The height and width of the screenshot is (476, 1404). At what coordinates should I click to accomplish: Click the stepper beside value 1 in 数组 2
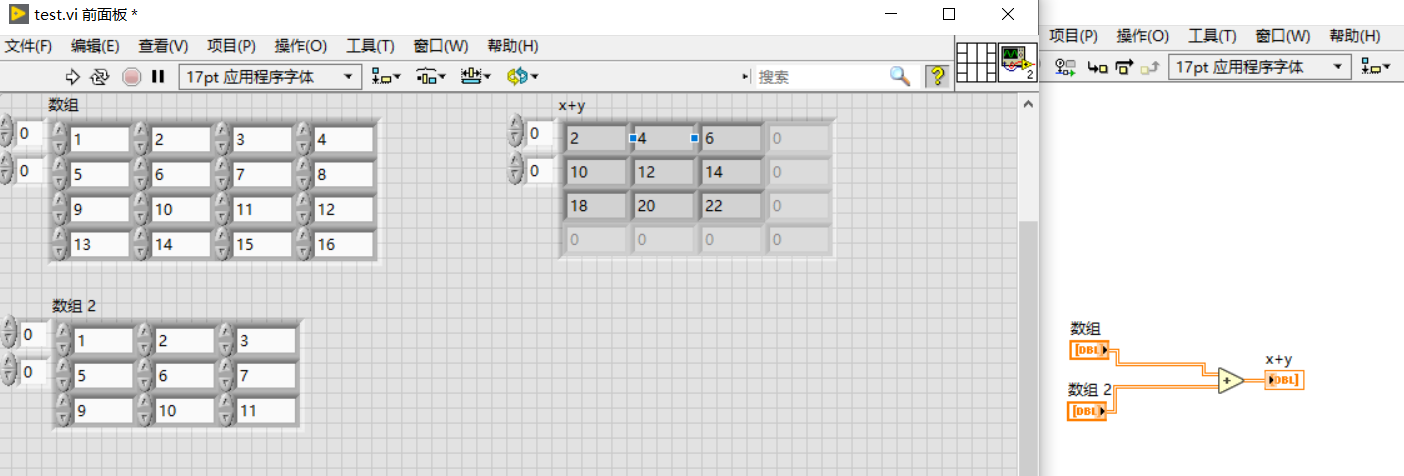click(62, 341)
